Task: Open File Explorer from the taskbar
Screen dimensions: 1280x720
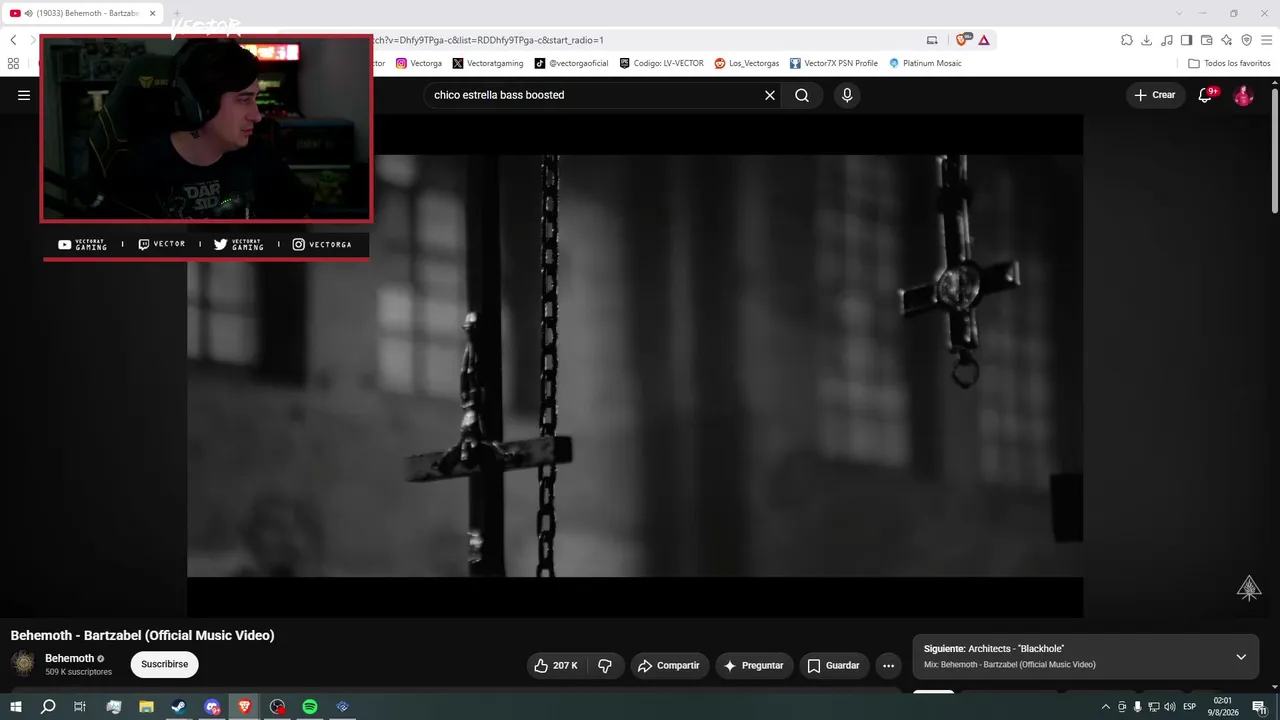Action: click(146, 707)
